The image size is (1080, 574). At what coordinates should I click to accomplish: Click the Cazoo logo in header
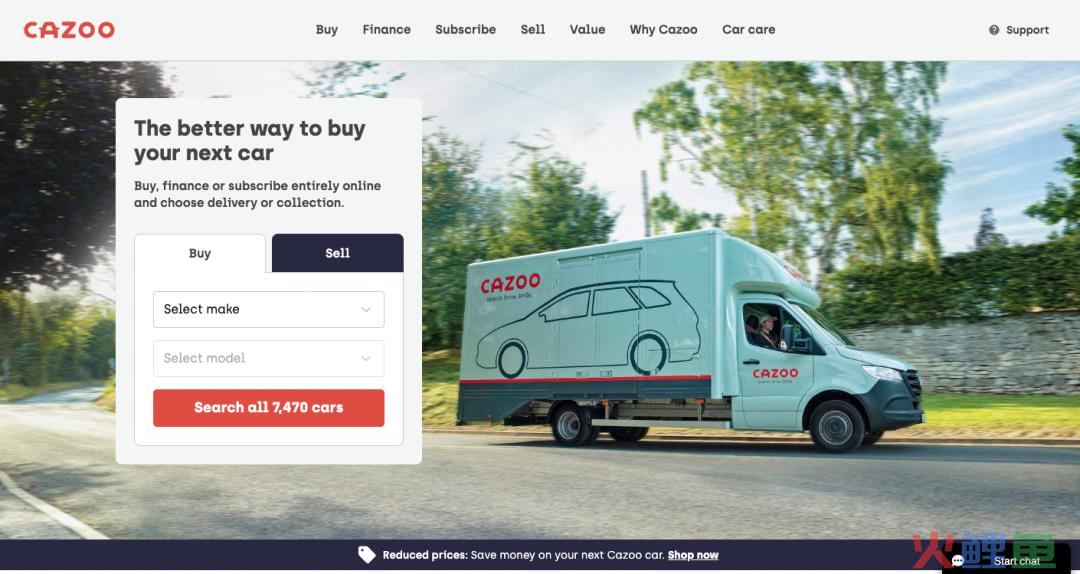click(x=69, y=30)
